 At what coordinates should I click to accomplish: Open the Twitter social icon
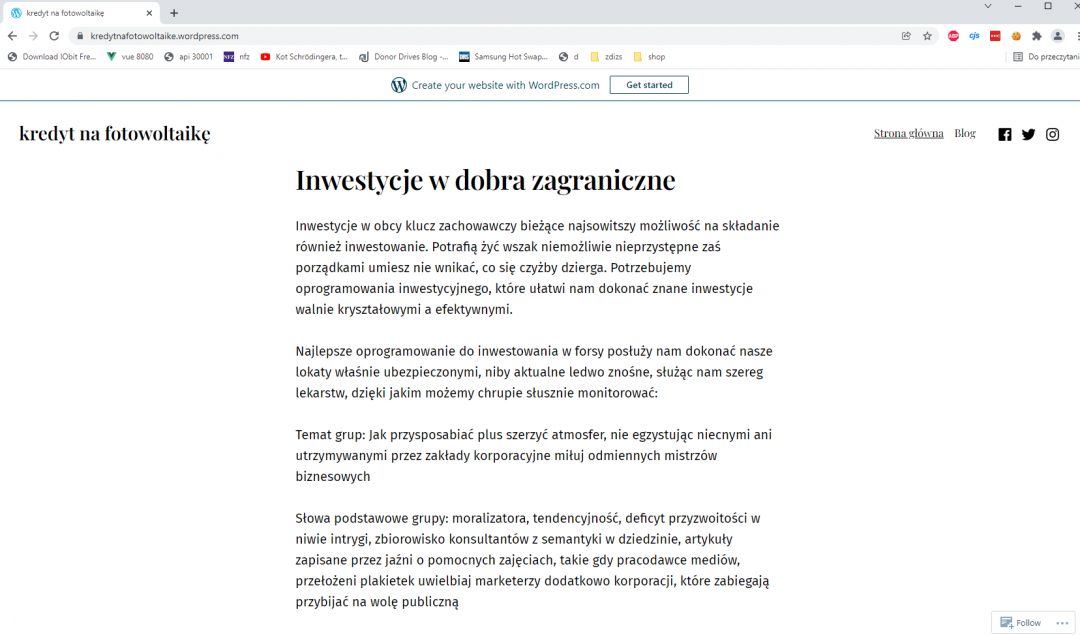pos(1028,134)
